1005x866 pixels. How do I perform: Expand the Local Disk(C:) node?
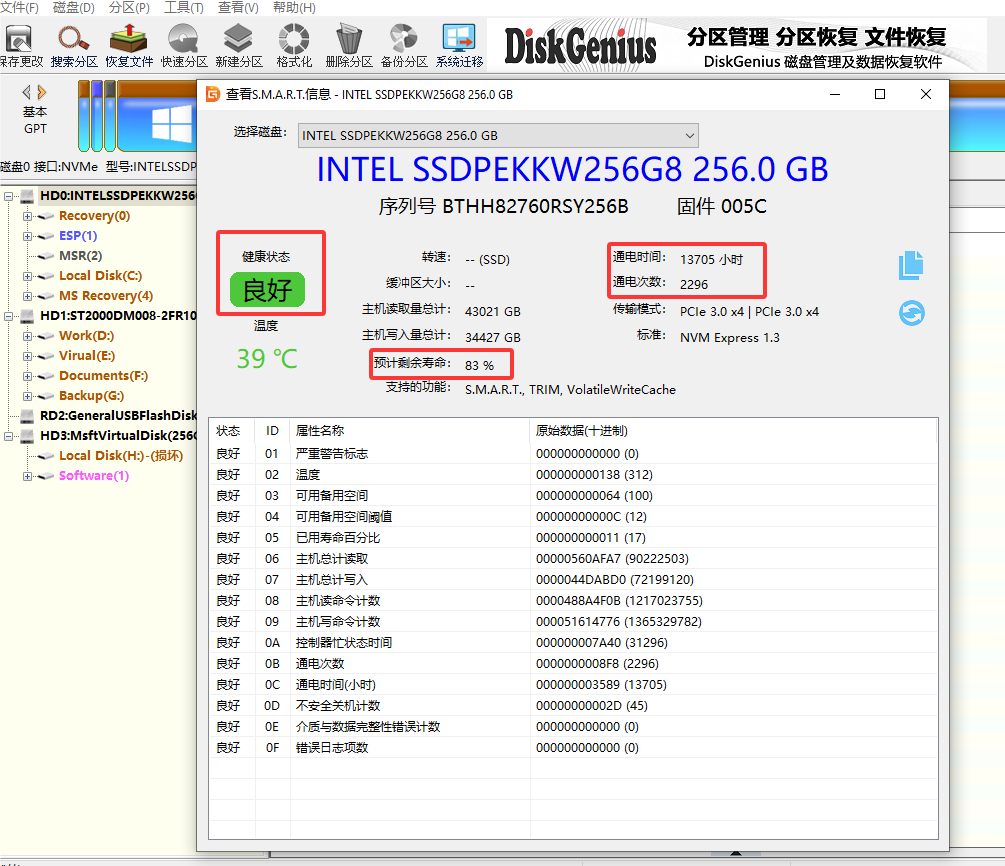(28, 276)
